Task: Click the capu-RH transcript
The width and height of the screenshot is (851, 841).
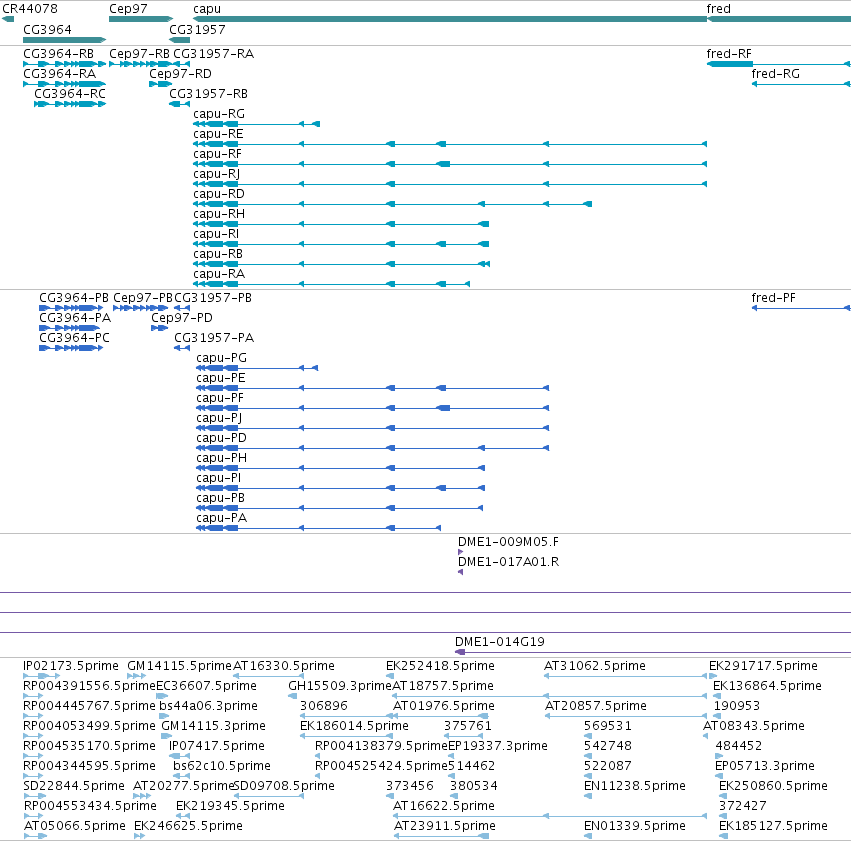Action: click(341, 224)
